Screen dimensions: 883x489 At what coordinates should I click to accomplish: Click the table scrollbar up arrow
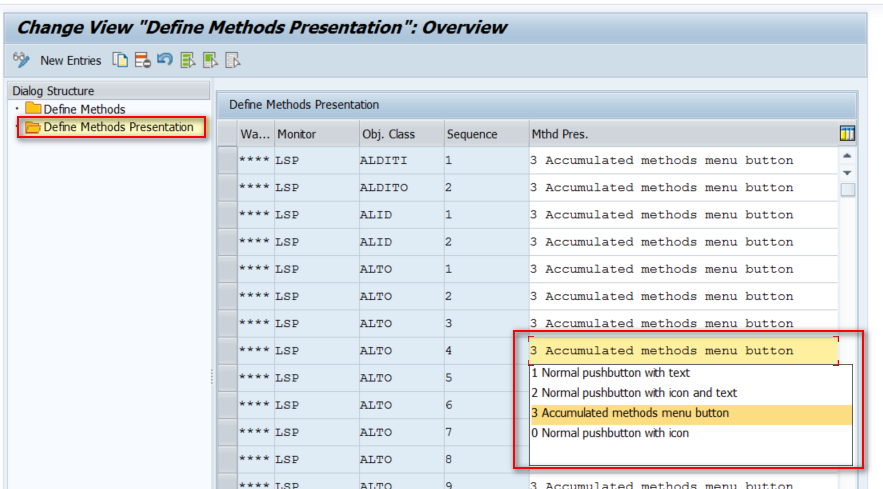point(848,156)
